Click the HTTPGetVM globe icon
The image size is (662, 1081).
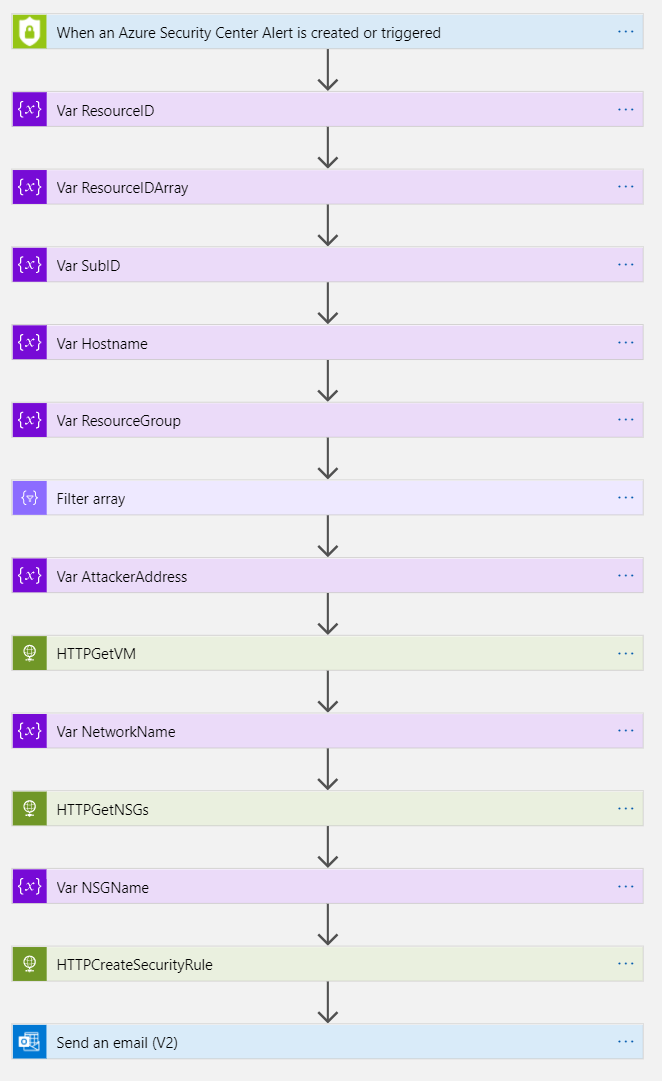point(30,654)
